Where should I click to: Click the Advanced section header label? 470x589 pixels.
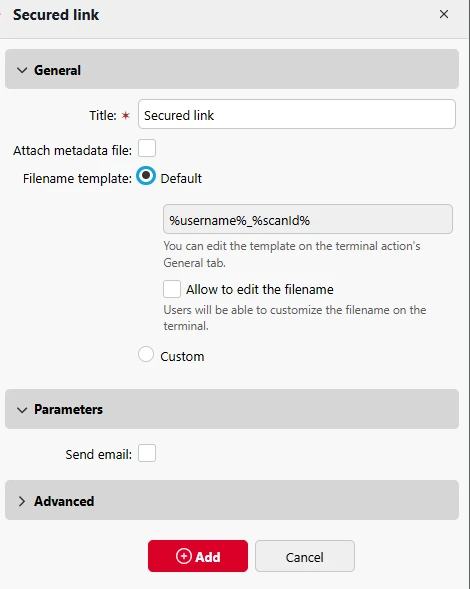click(x=64, y=501)
